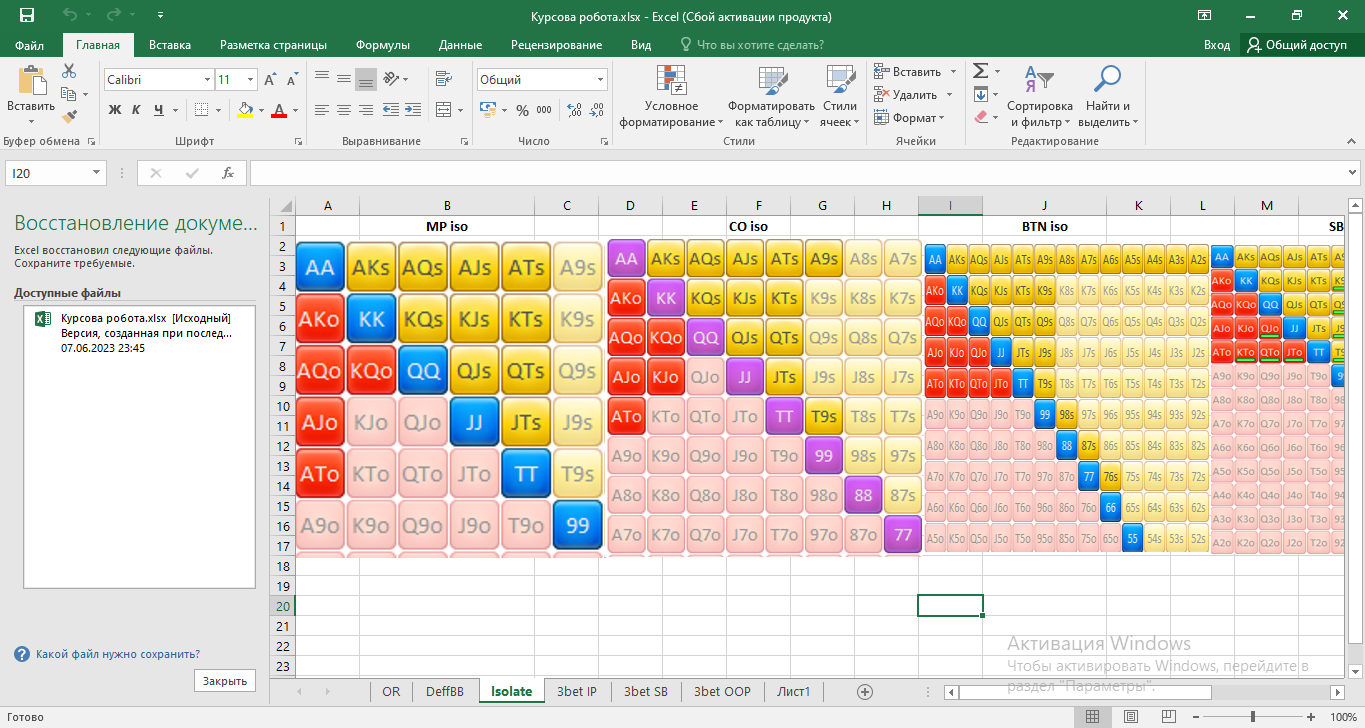Screen dimensions: 1365x728
Task: Open the Файл tab
Action: tap(30, 45)
